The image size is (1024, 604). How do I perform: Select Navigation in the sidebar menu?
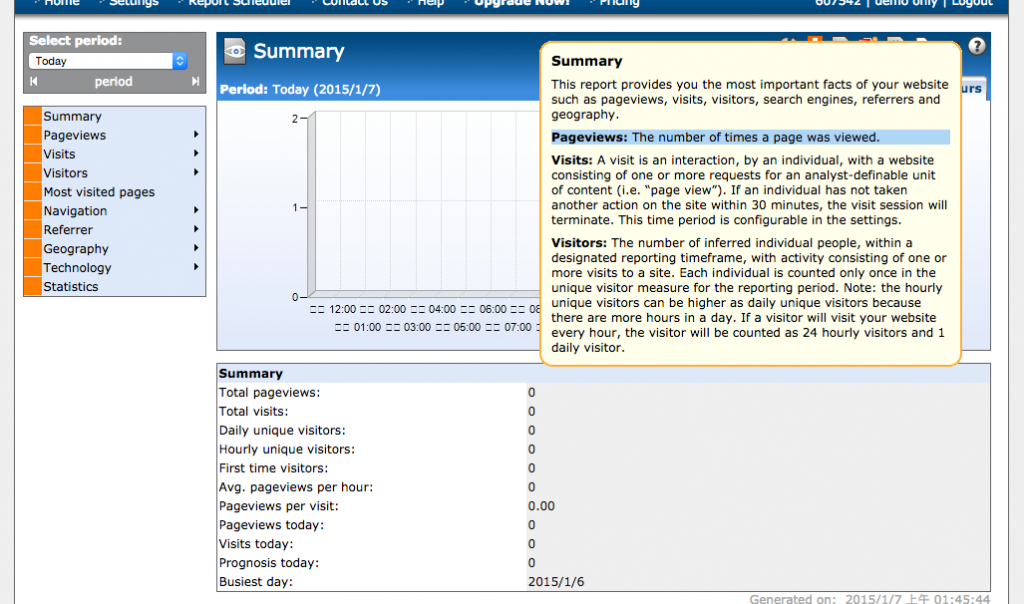[75, 211]
